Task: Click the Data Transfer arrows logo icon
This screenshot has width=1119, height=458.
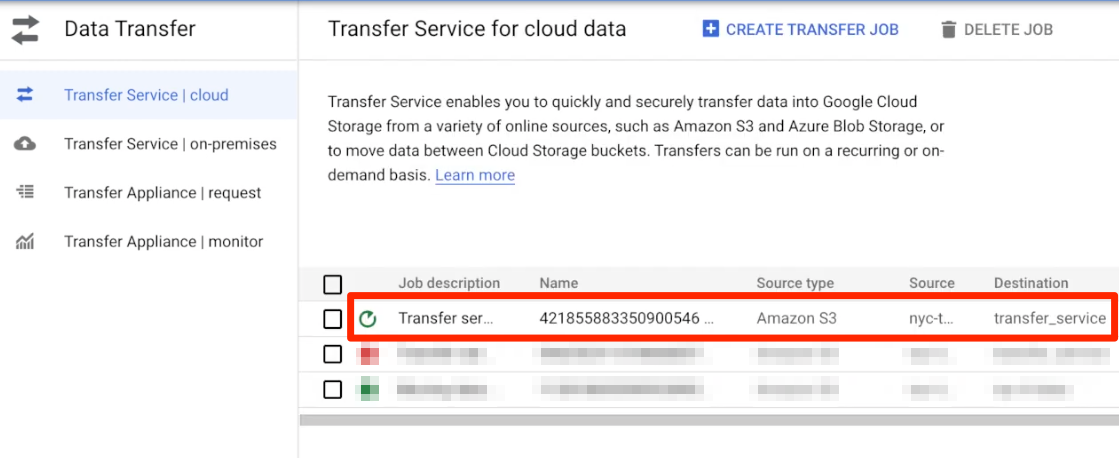Action: point(26,29)
